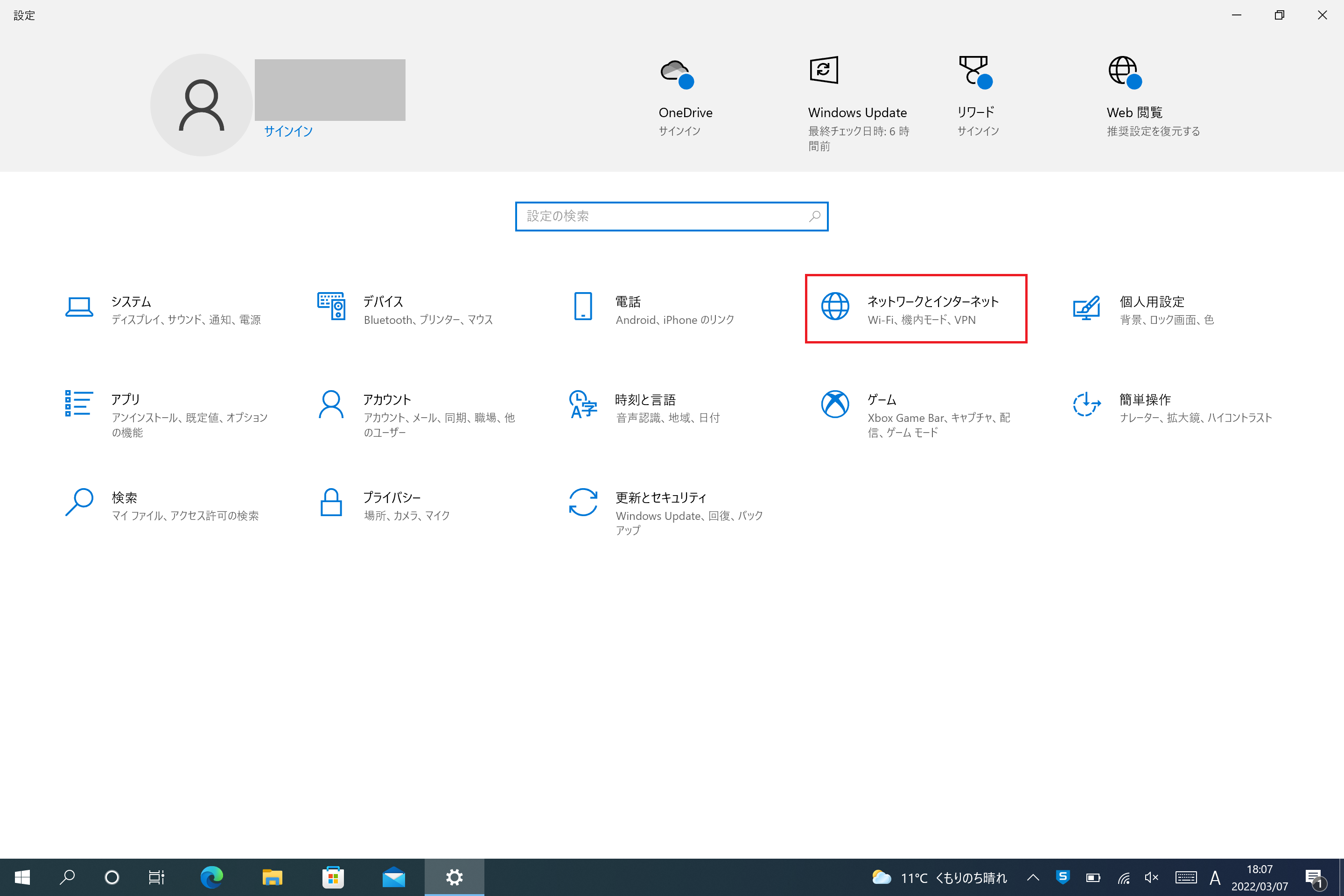Open the アカウント category label
Viewport: 1344px width, 896px height.
387,399
